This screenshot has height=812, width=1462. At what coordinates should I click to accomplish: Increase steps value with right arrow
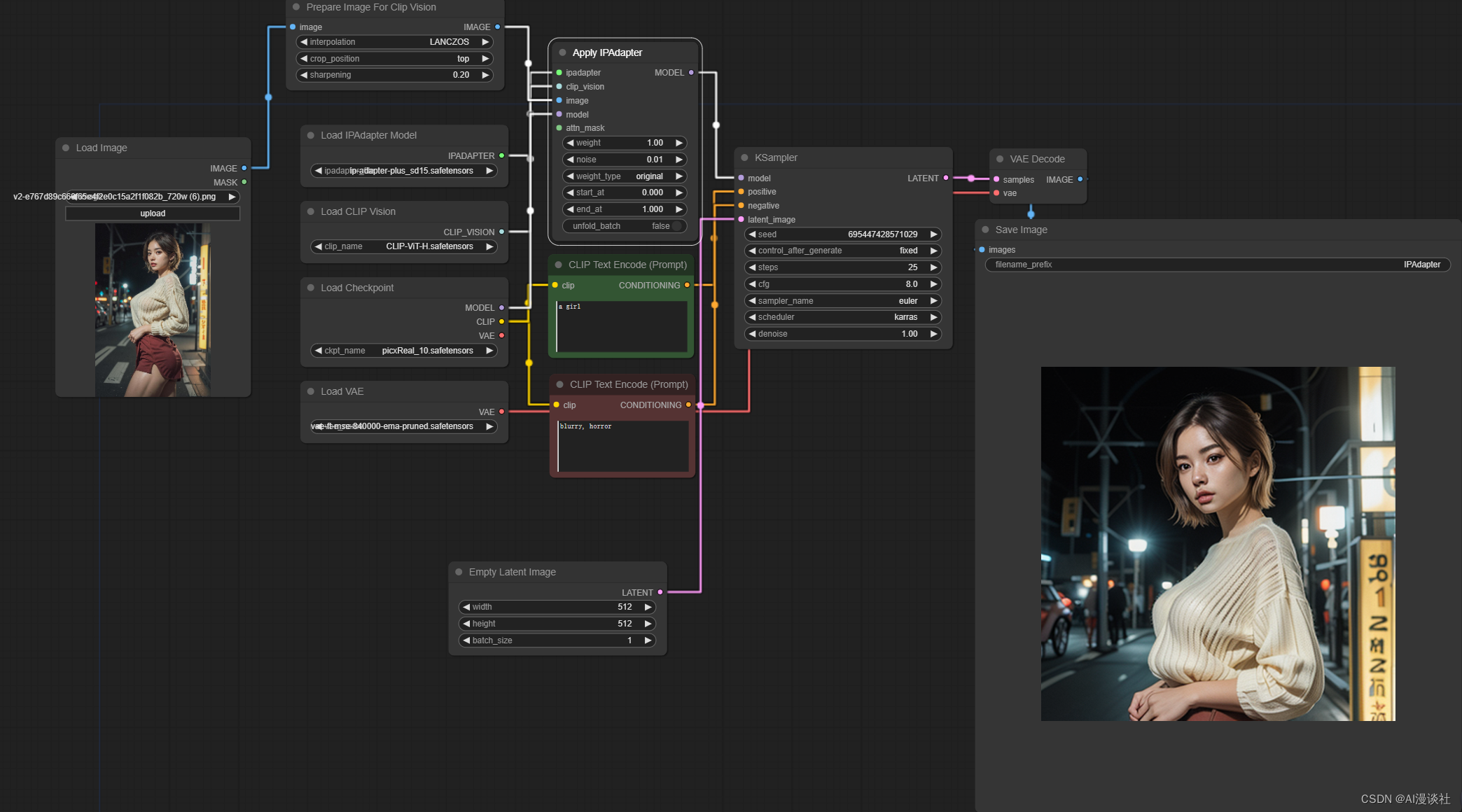click(933, 267)
